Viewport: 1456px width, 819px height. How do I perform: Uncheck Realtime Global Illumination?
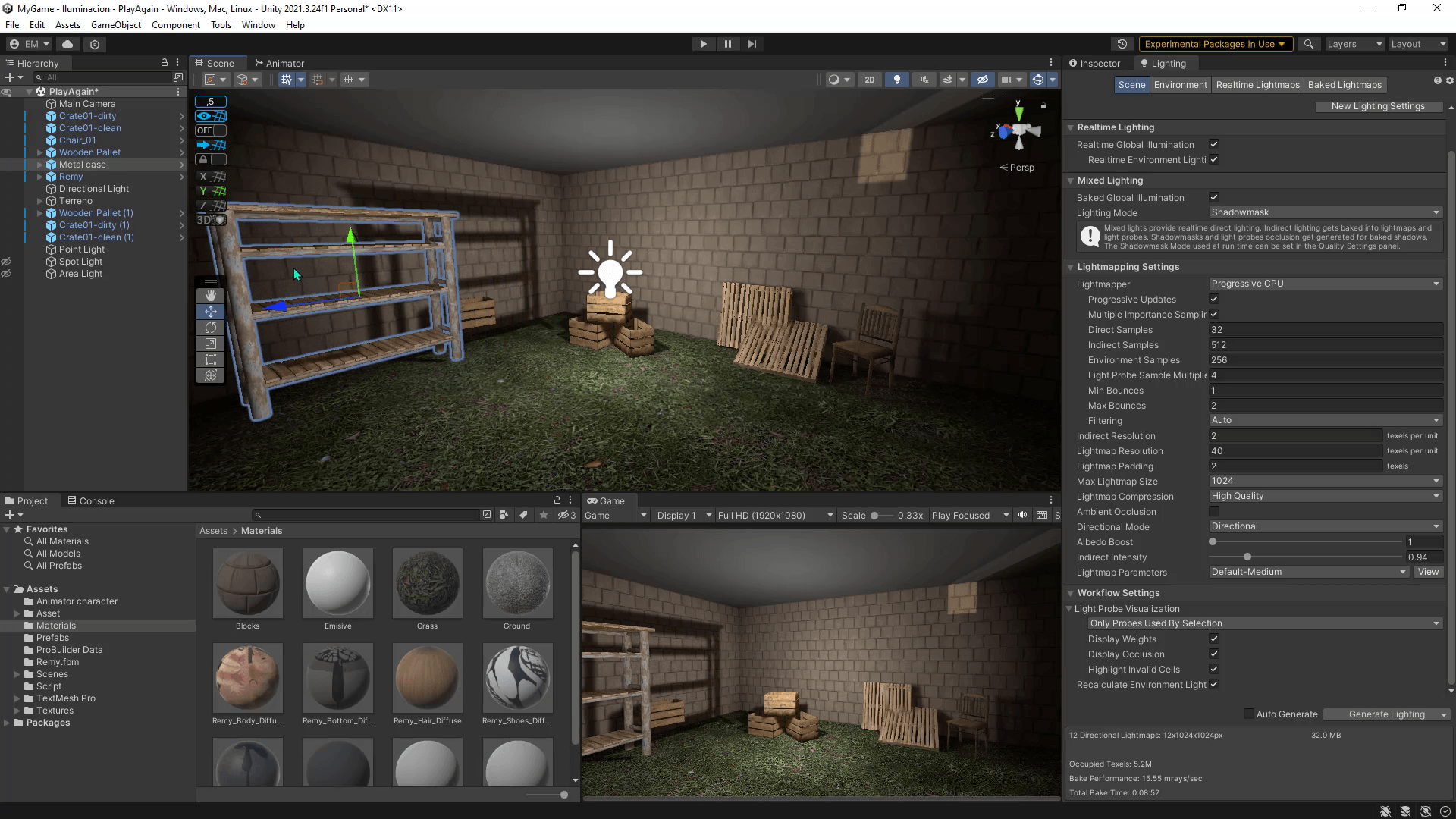[1214, 145]
